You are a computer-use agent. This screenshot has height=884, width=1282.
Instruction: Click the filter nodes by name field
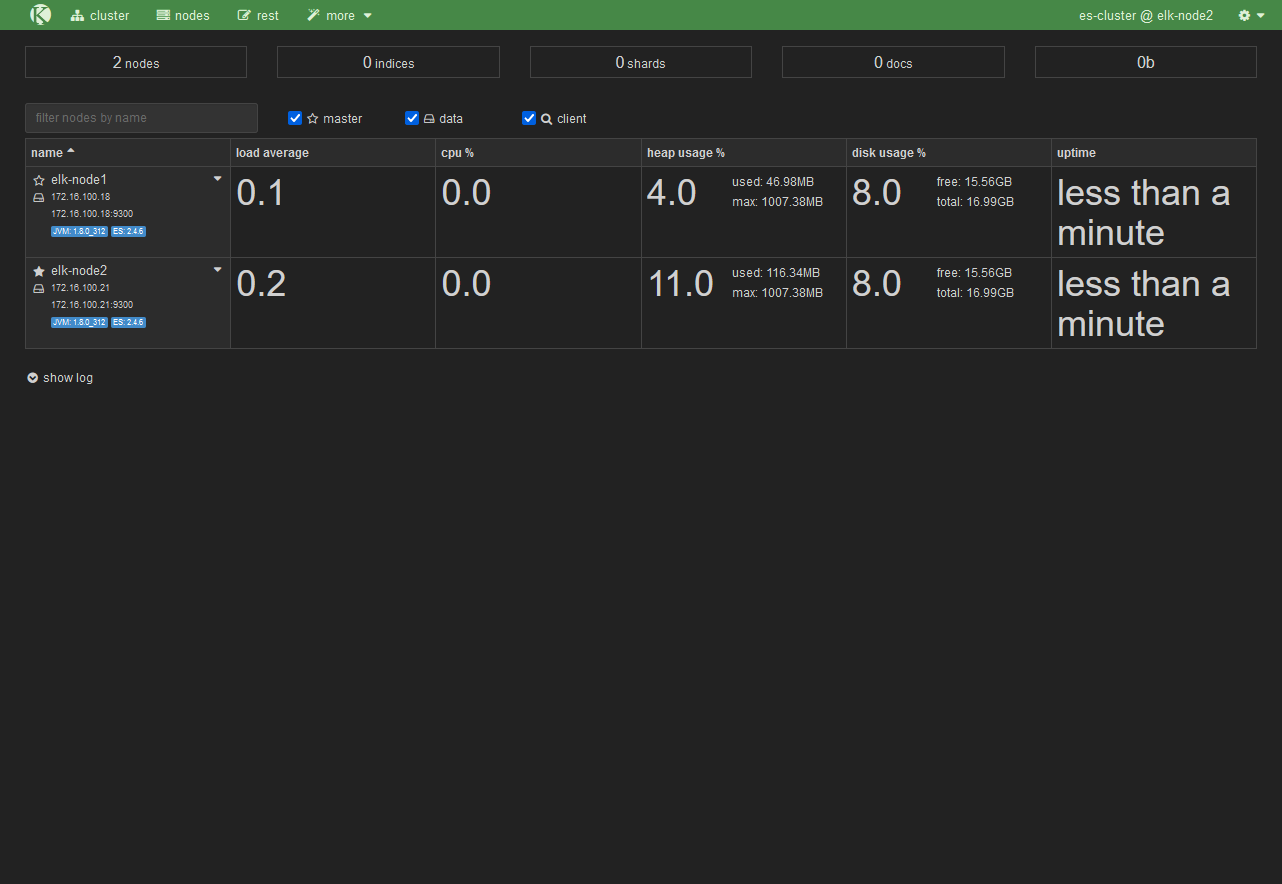(x=141, y=118)
